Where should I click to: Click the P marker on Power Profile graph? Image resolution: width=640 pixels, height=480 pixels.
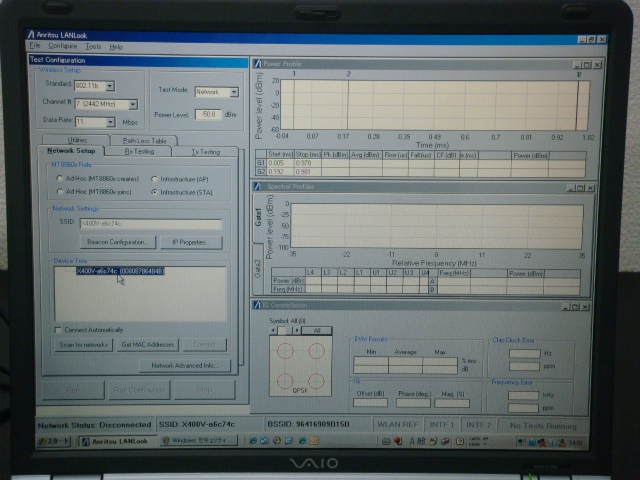[579, 75]
